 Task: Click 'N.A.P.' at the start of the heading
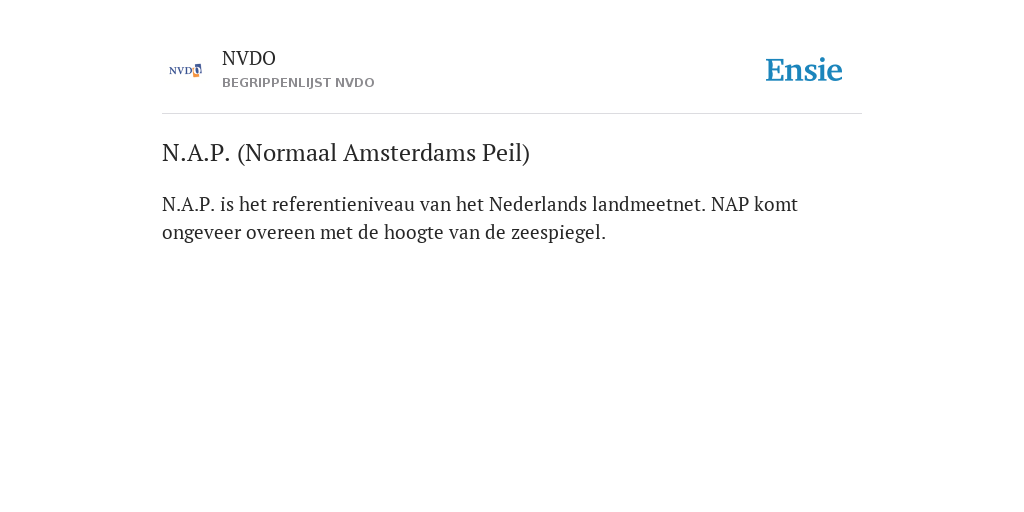point(196,153)
